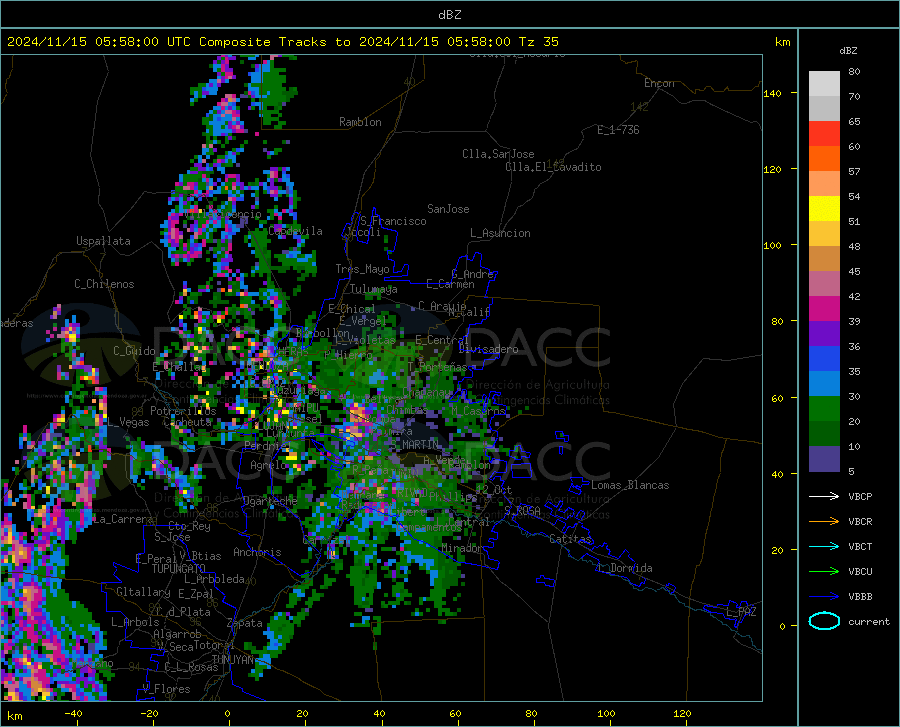Screen dimensions: 900x727
Task: Select the slate purple 5-10 dBZ swatch
Action: point(824,459)
